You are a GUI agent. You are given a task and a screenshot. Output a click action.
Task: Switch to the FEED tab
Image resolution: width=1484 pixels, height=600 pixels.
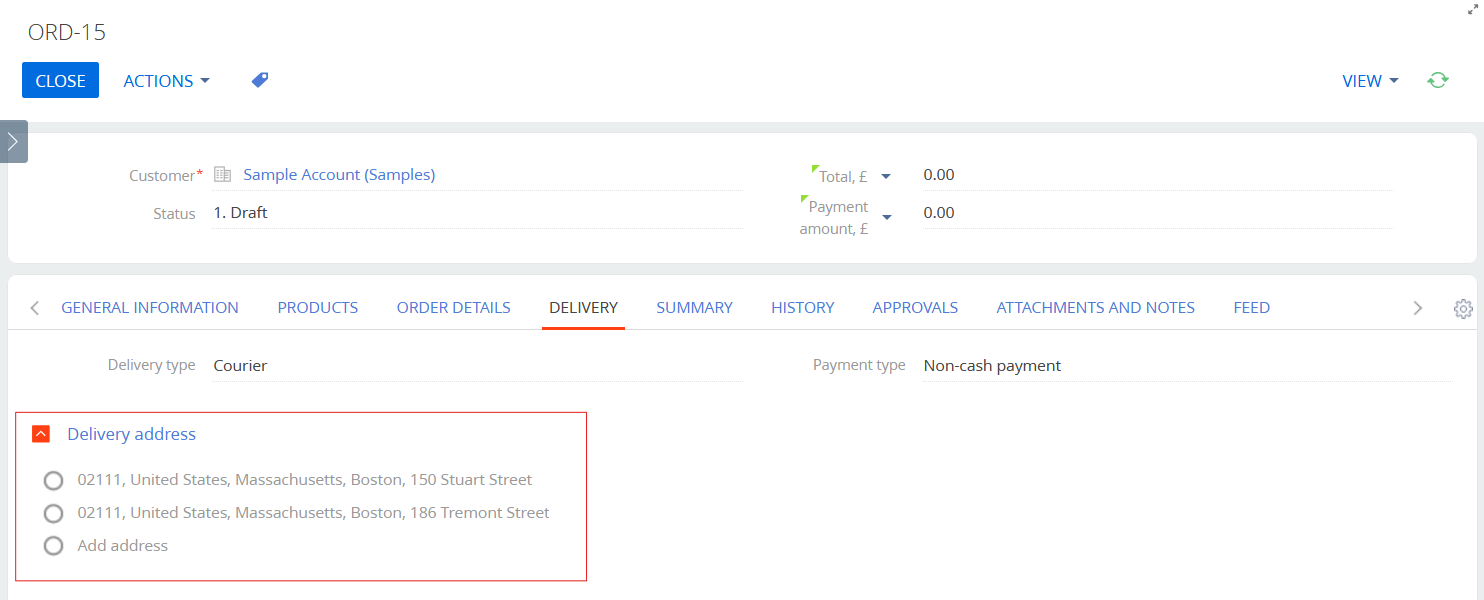click(1252, 308)
